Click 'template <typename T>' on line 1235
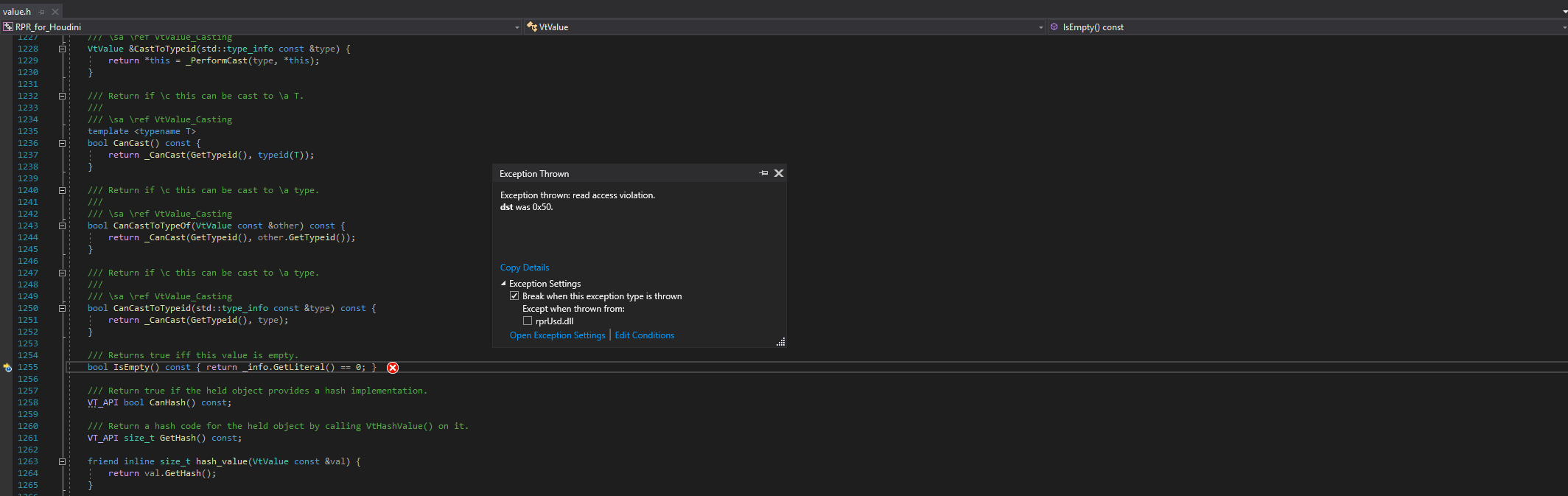Viewport: 1568px width, 496px height. [x=141, y=131]
